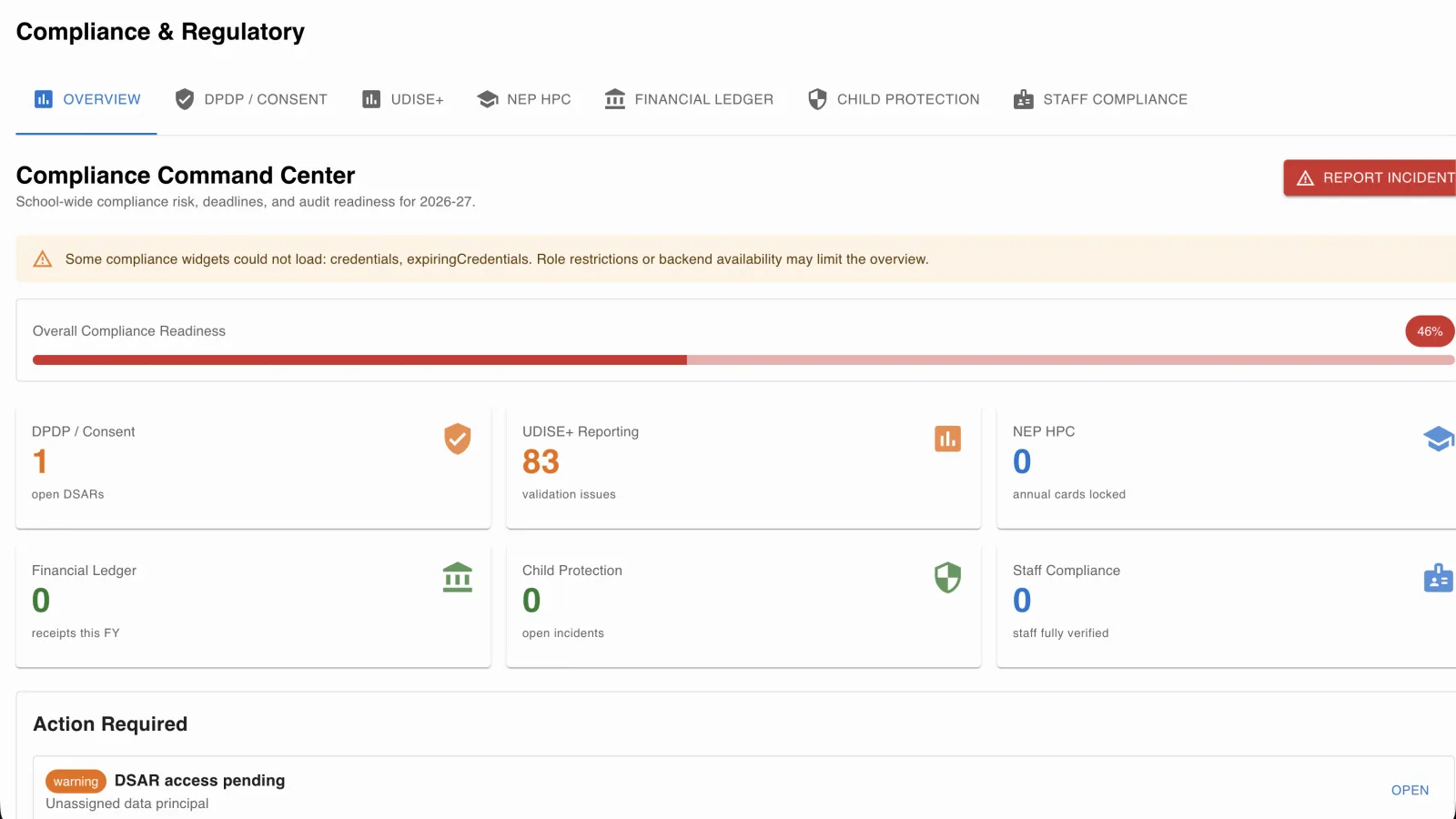1456x819 pixels.
Task: Open the Overview tab
Action: (86, 99)
